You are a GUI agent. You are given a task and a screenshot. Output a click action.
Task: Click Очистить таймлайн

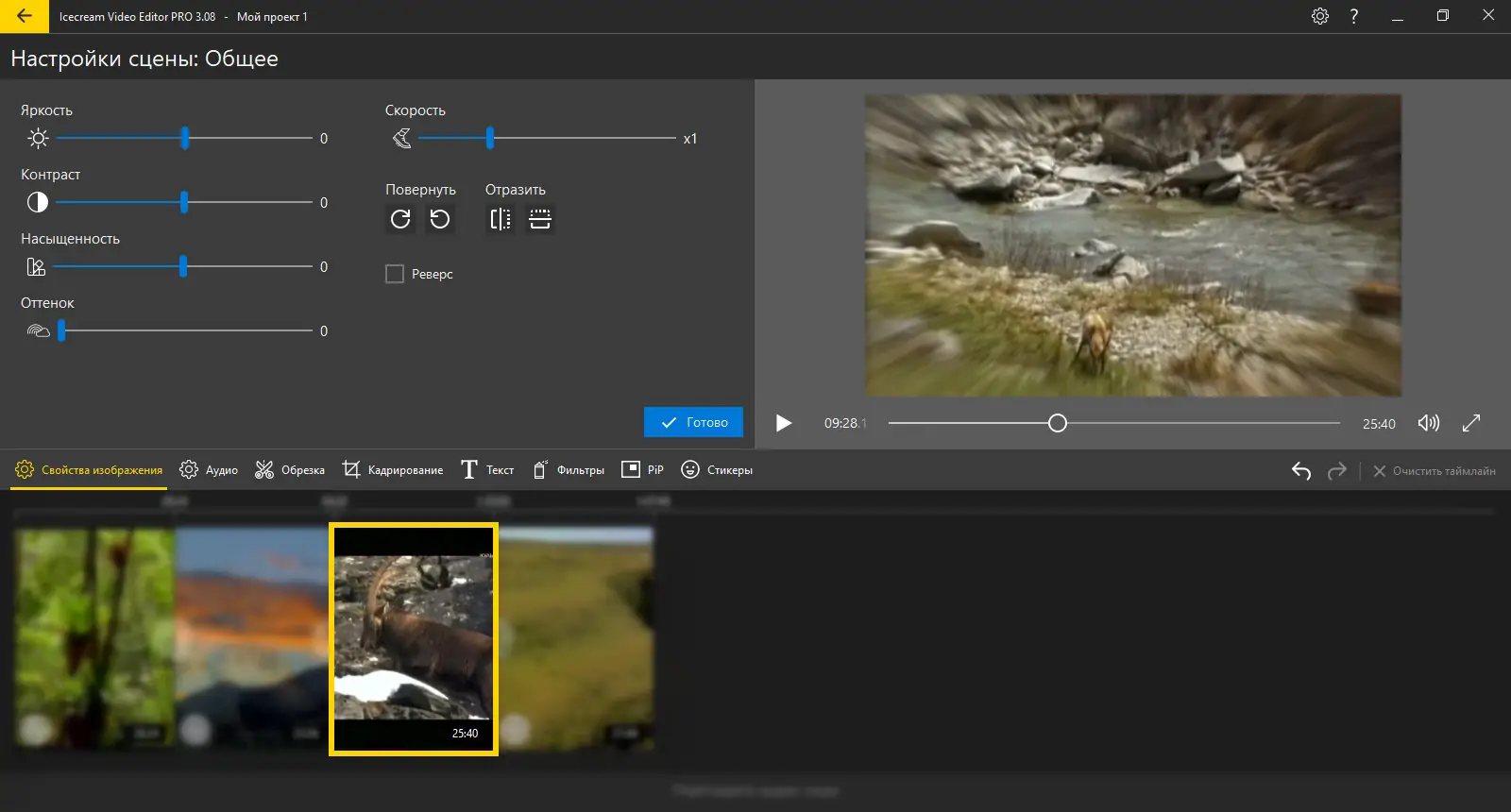click(1434, 470)
